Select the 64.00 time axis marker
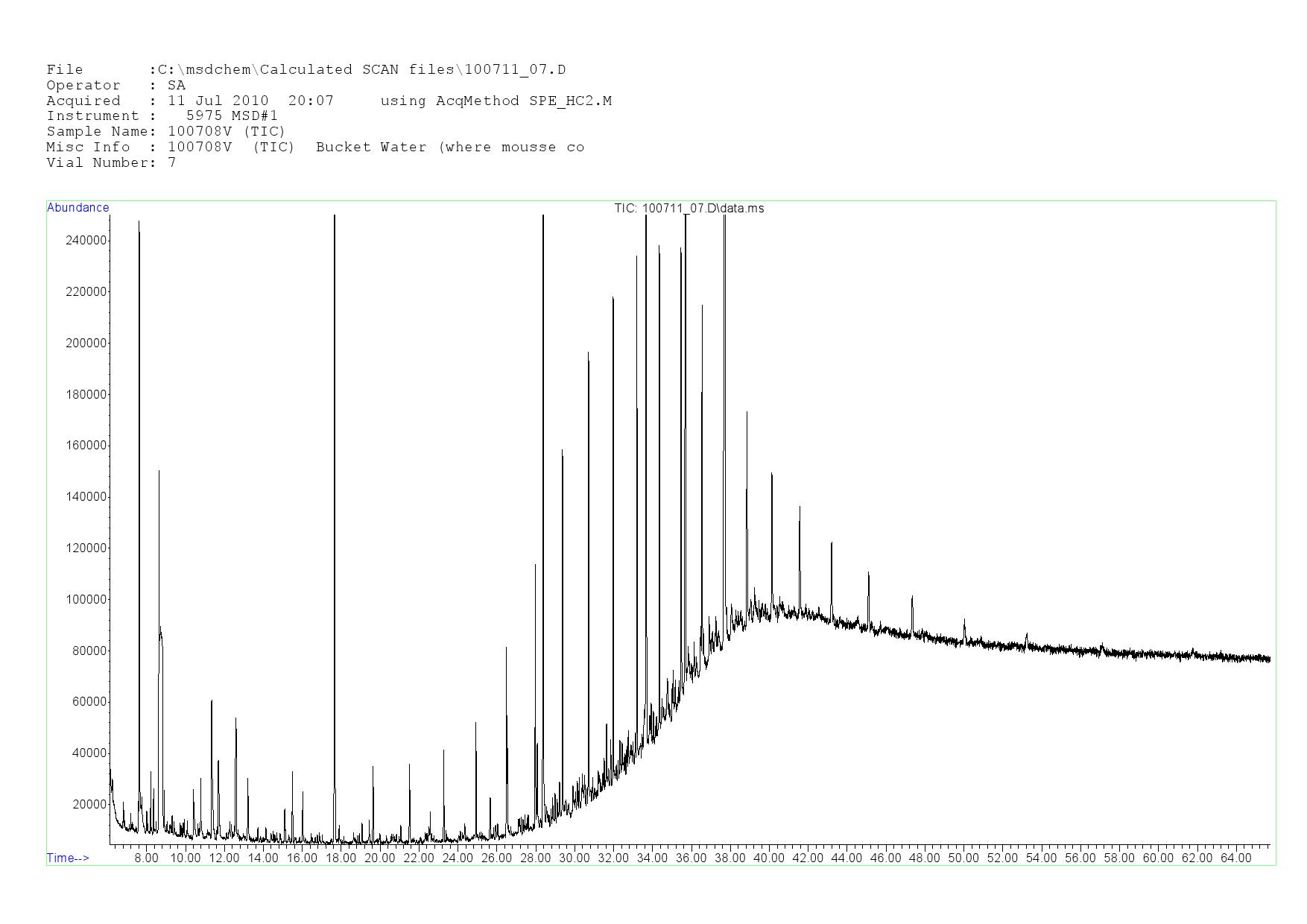The image size is (1307, 924). coord(1235,858)
